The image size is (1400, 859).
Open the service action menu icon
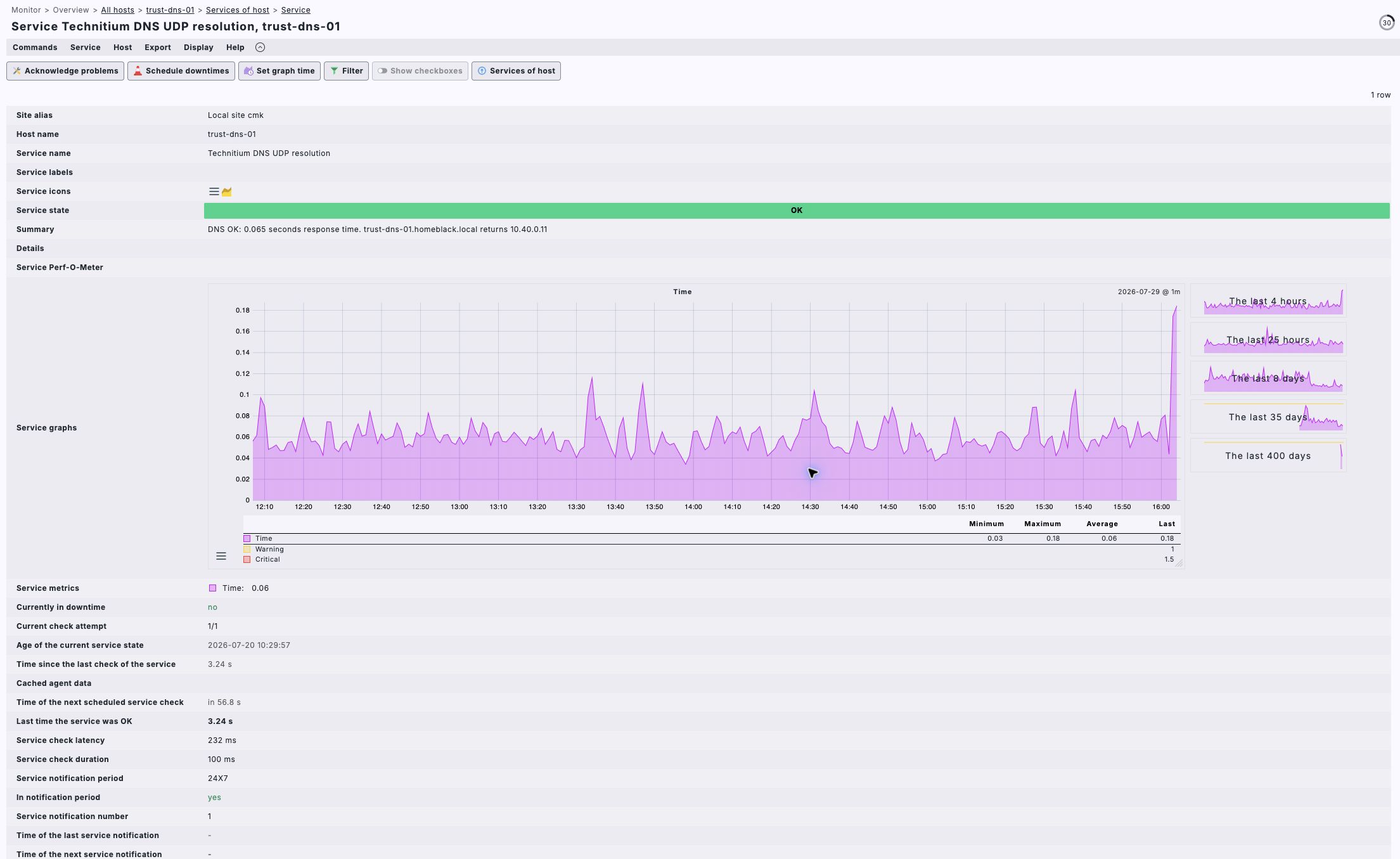pos(214,191)
